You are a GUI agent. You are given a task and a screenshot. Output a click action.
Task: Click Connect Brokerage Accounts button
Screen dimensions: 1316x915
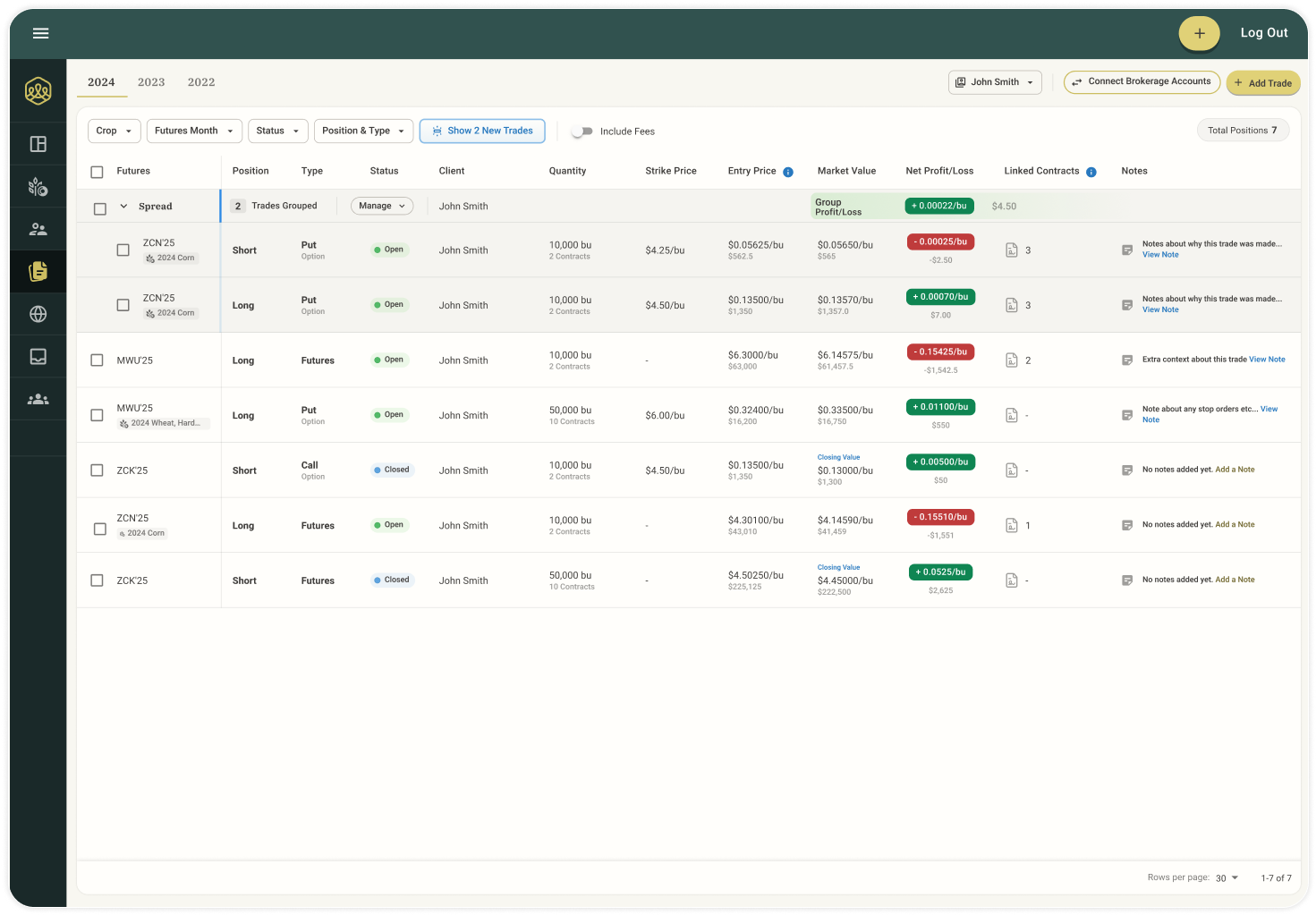1142,81
